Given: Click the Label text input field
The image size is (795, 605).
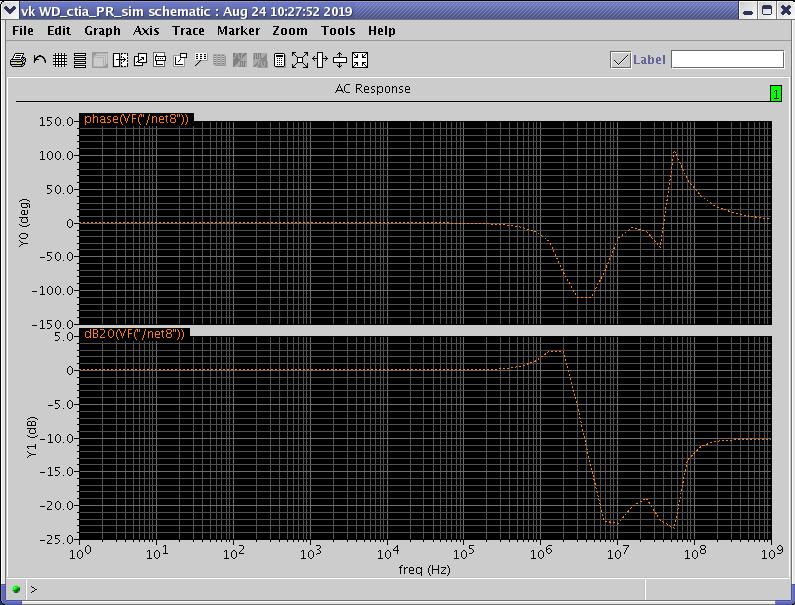Looking at the screenshot, I should tap(726, 60).
